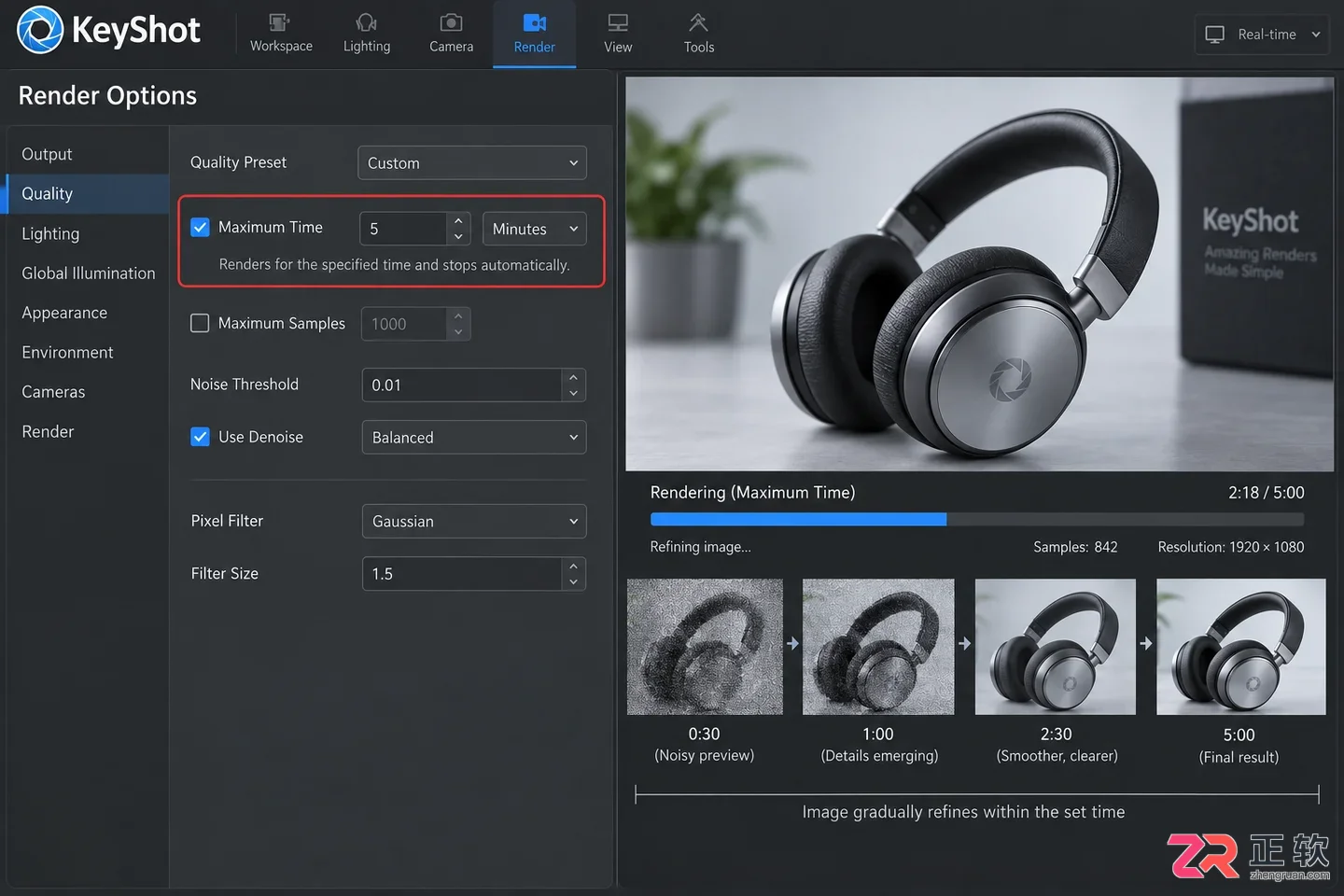Click the Maximum Samples value field
Image resolution: width=1344 pixels, height=896 pixels.
click(x=404, y=324)
